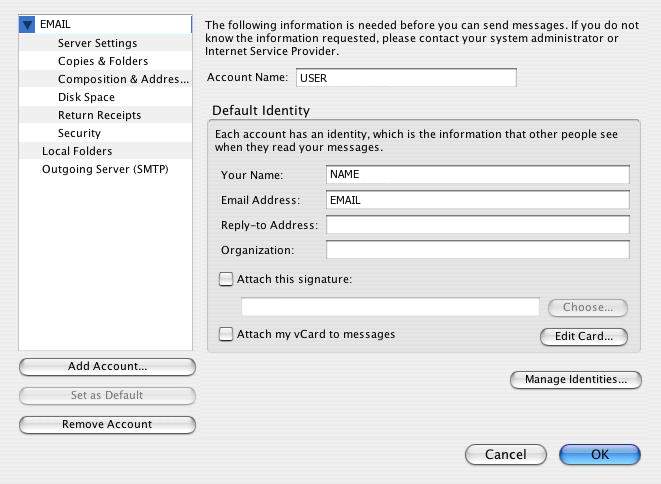Click the Add Account button

[107, 366]
